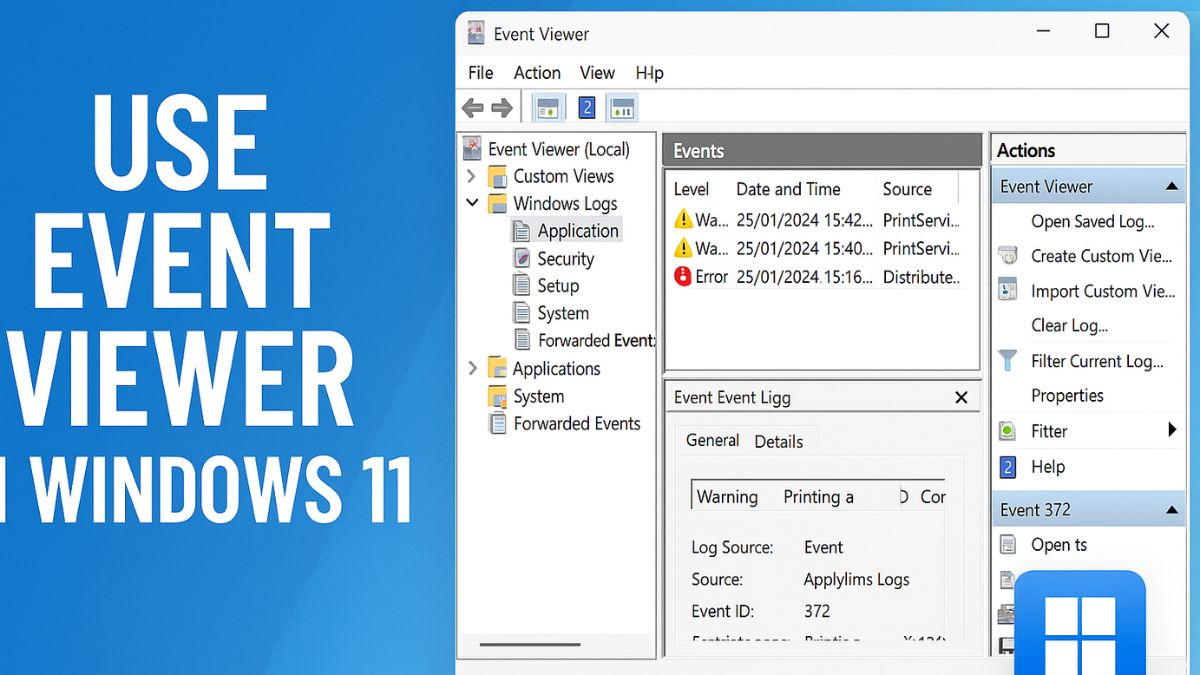The image size is (1200, 675).
Task: Click the warning icon of the 15:40 event
Action: click(683, 247)
